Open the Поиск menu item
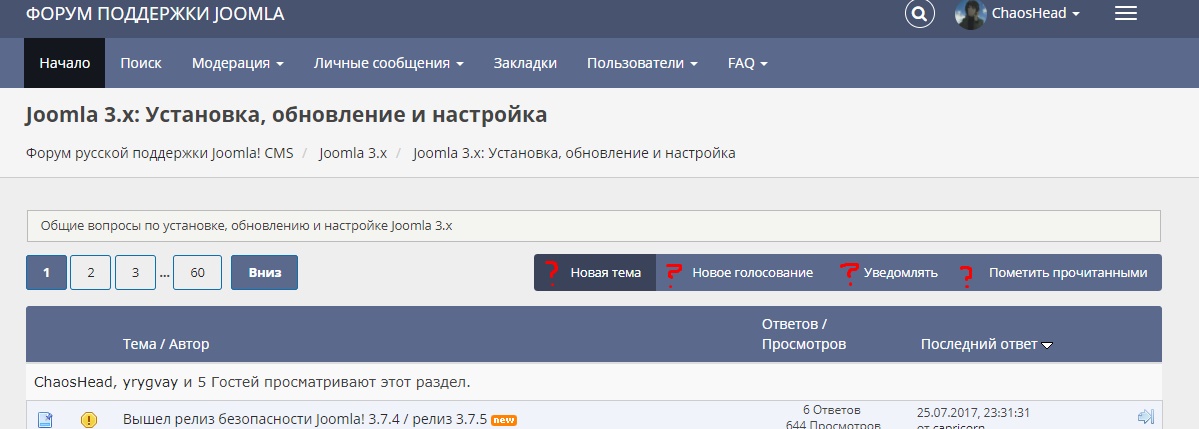This screenshot has height=429, width=1199. point(141,63)
